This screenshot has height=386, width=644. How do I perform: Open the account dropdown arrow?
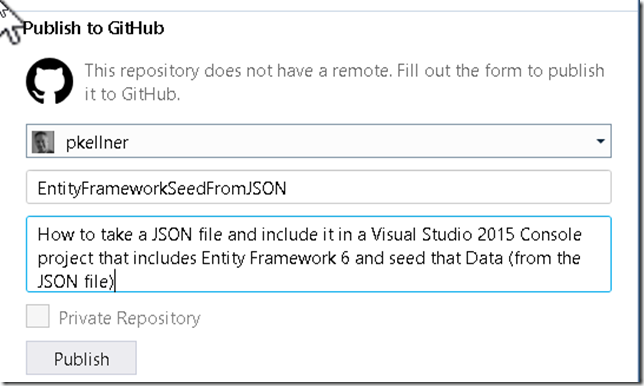point(600,141)
